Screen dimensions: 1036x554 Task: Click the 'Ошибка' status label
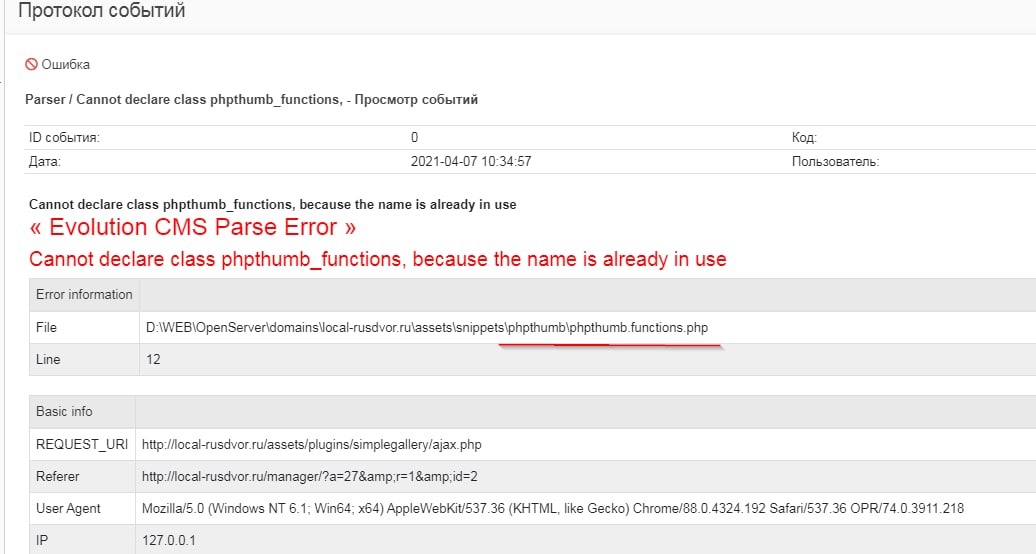coord(65,64)
